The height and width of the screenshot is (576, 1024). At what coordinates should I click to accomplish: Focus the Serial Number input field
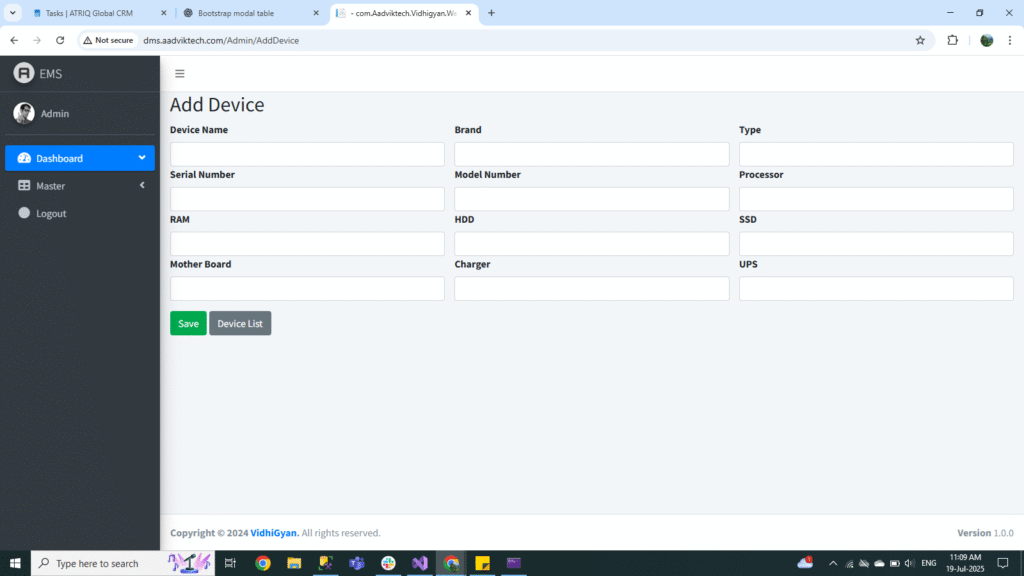[x=307, y=199]
